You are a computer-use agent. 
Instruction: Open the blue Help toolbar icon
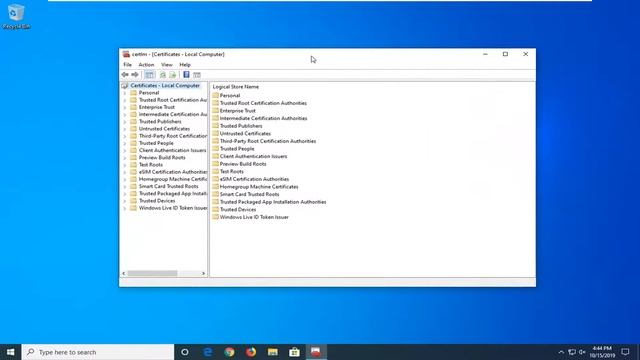[x=186, y=75]
